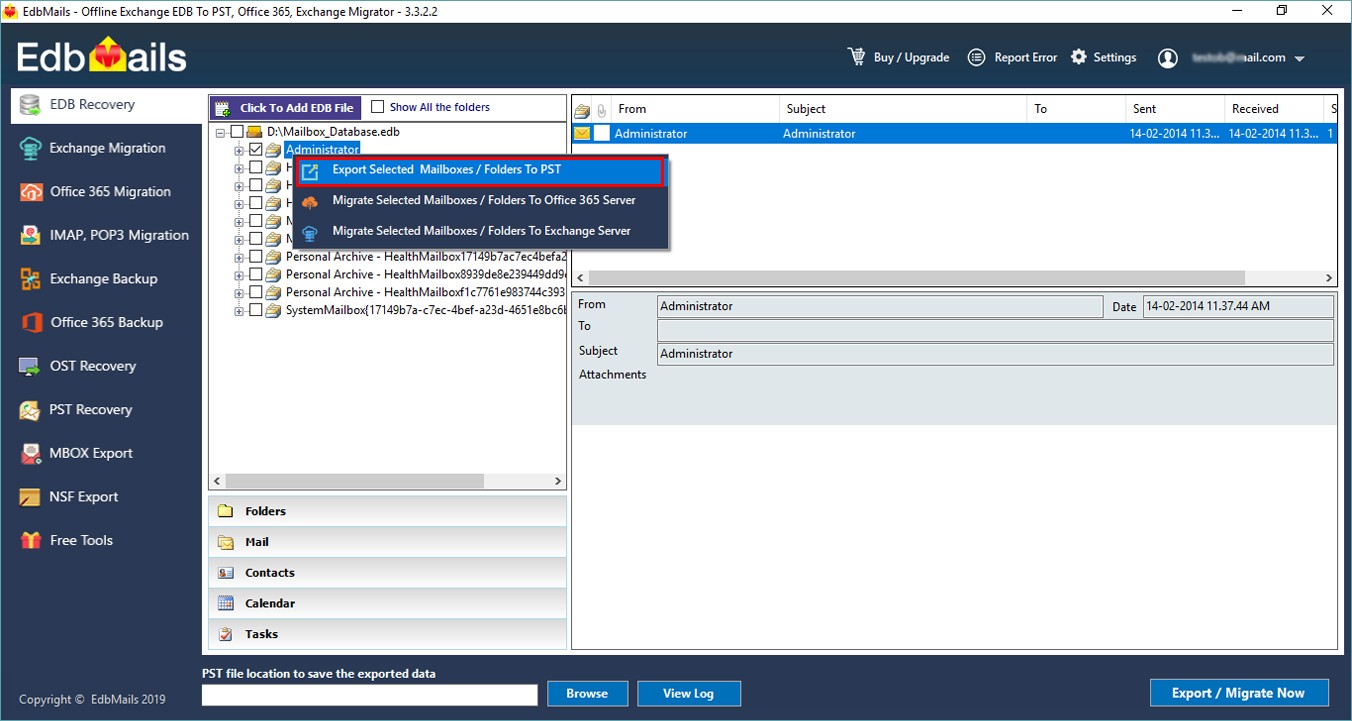Select MBOX Export in the sidebar
Image resolution: width=1352 pixels, height=721 pixels.
pos(31,453)
